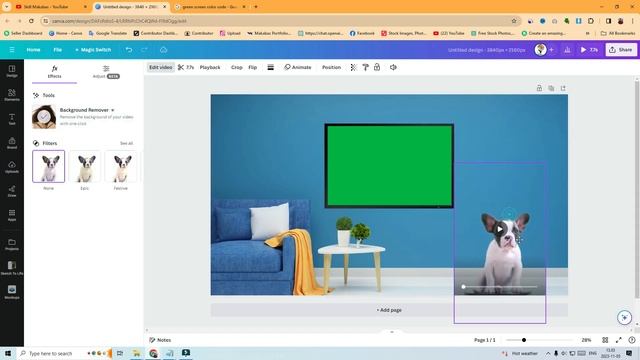Redo the last action
Screen dimensions: 640x360
tap(144, 50)
